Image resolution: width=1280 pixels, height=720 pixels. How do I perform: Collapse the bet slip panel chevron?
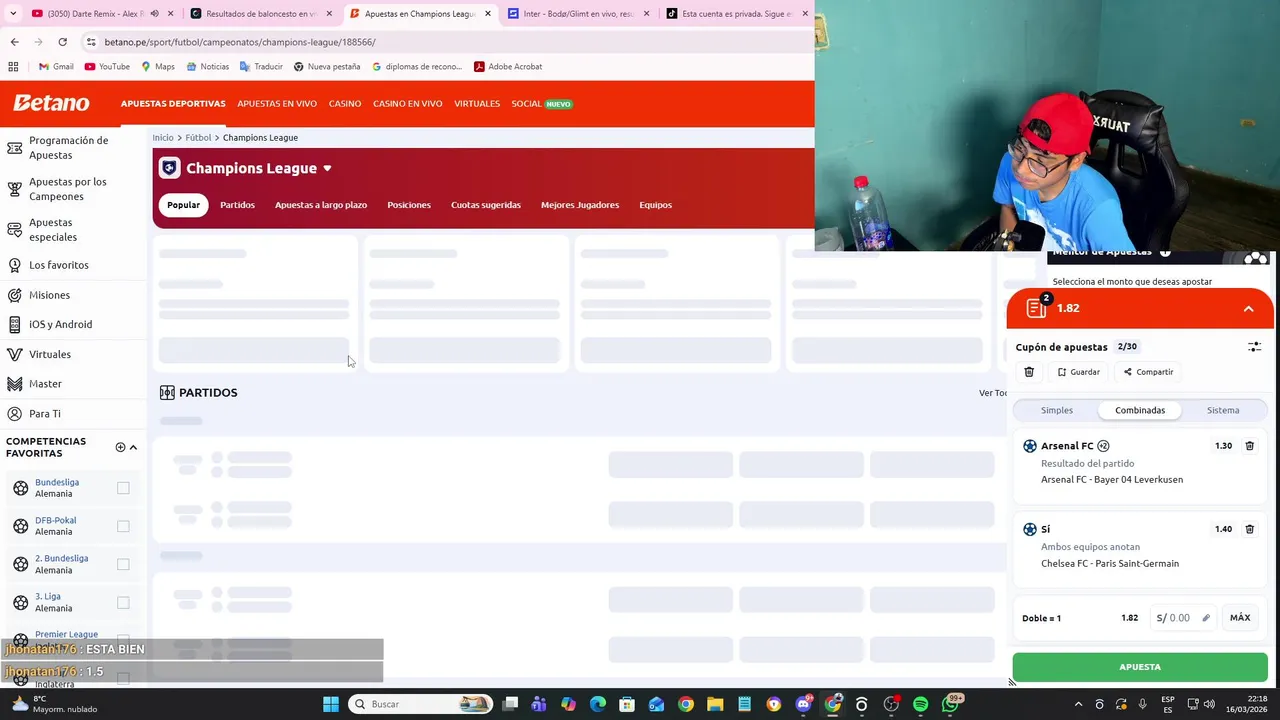coord(1248,308)
